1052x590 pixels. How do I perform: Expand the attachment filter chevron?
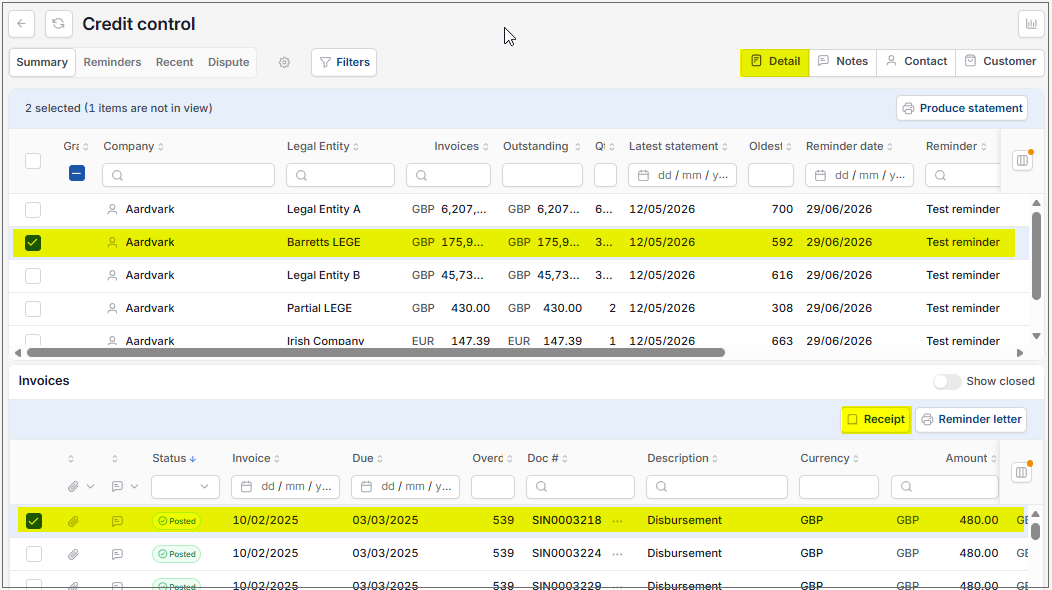point(91,487)
